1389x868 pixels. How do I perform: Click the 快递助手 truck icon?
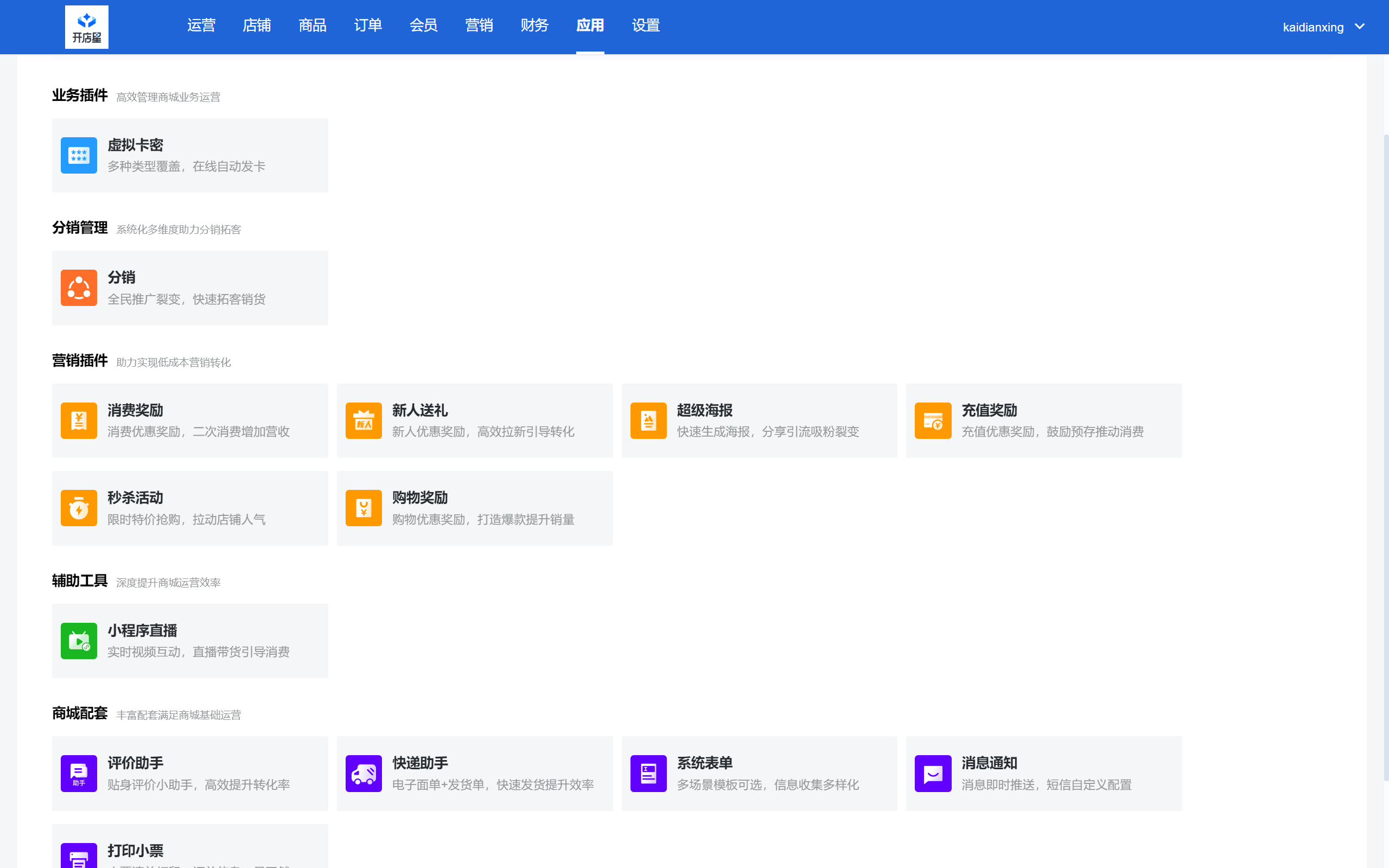[364, 773]
